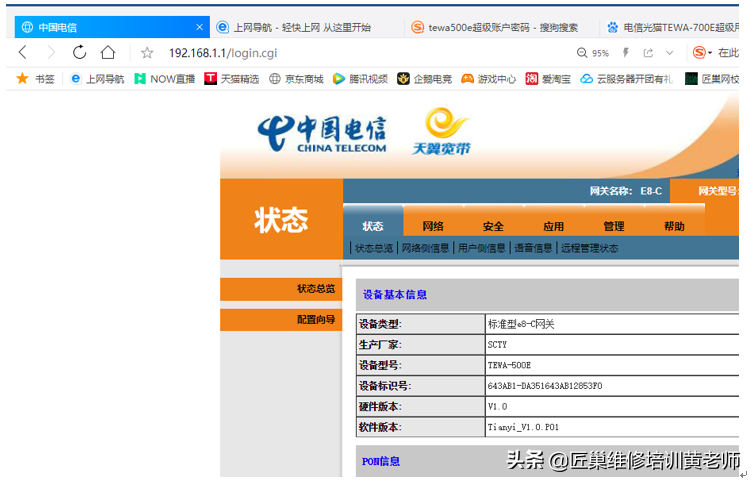Click the 配置向导 sidebar button
Viewport: 754px width, 484px height.
click(x=281, y=320)
